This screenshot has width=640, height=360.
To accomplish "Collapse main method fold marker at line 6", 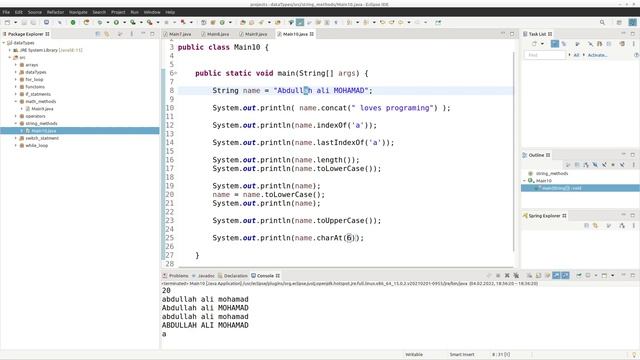I will click(176, 73).
